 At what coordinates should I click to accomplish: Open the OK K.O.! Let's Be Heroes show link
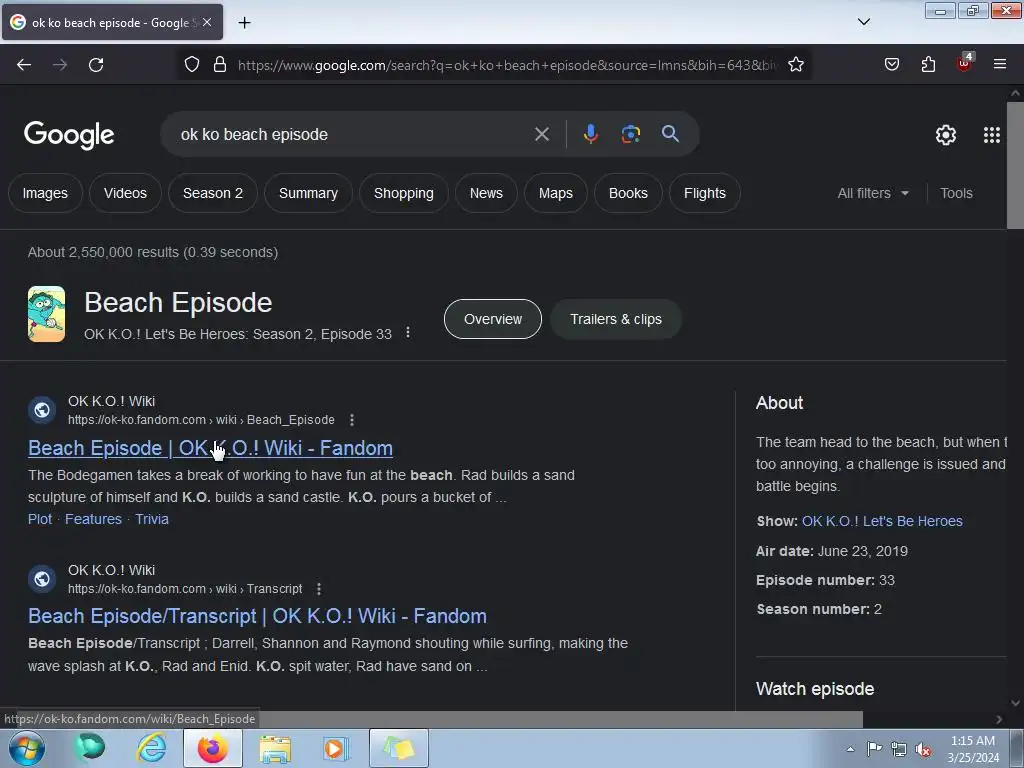pyautogui.click(x=882, y=521)
